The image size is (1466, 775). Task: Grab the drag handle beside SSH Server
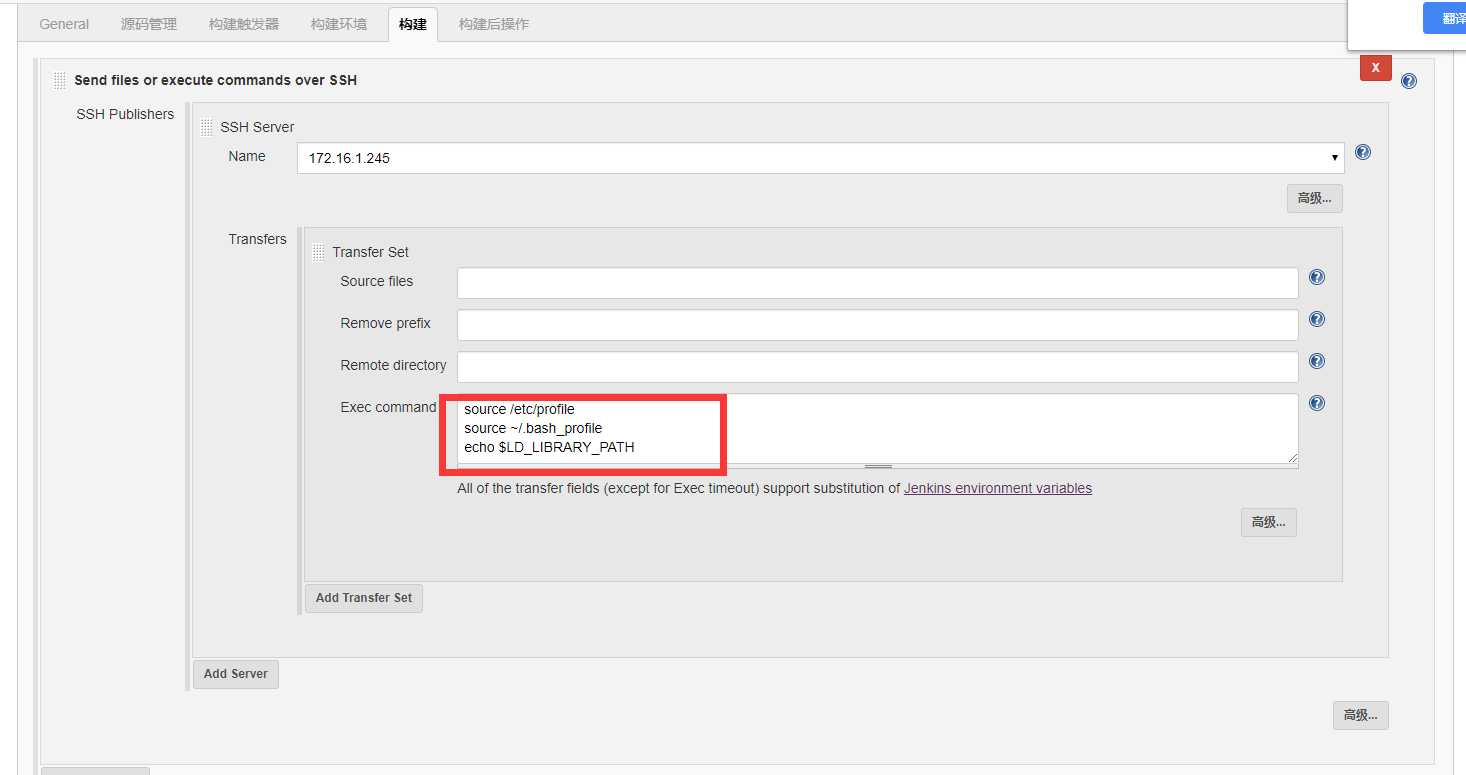207,127
